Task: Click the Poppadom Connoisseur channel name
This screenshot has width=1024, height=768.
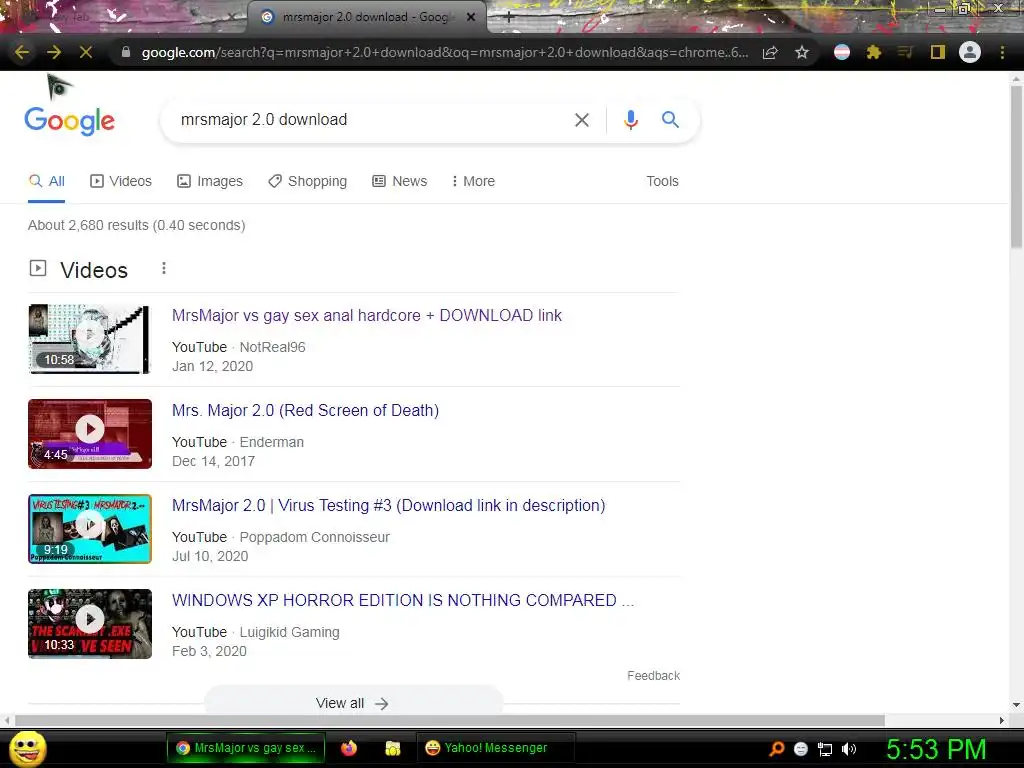Action: pos(314,537)
